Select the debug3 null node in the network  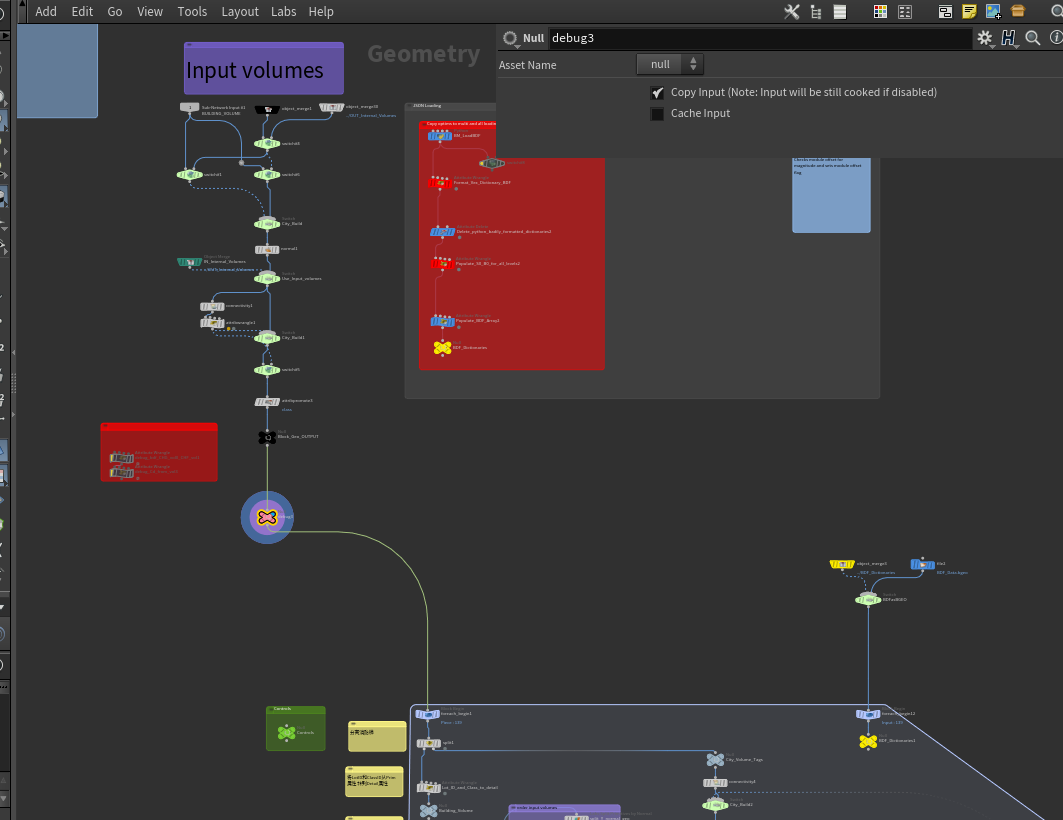coord(267,517)
